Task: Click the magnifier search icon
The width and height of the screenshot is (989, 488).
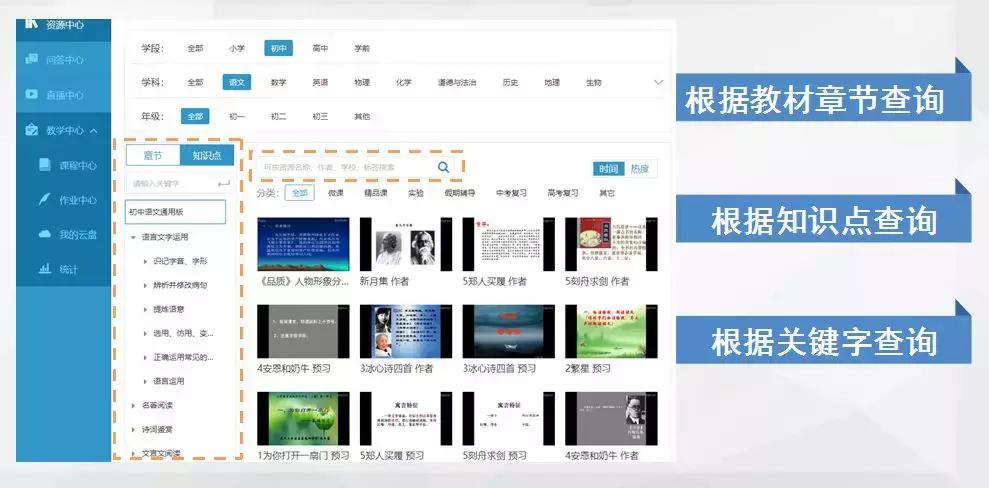Action: (443, 166)
